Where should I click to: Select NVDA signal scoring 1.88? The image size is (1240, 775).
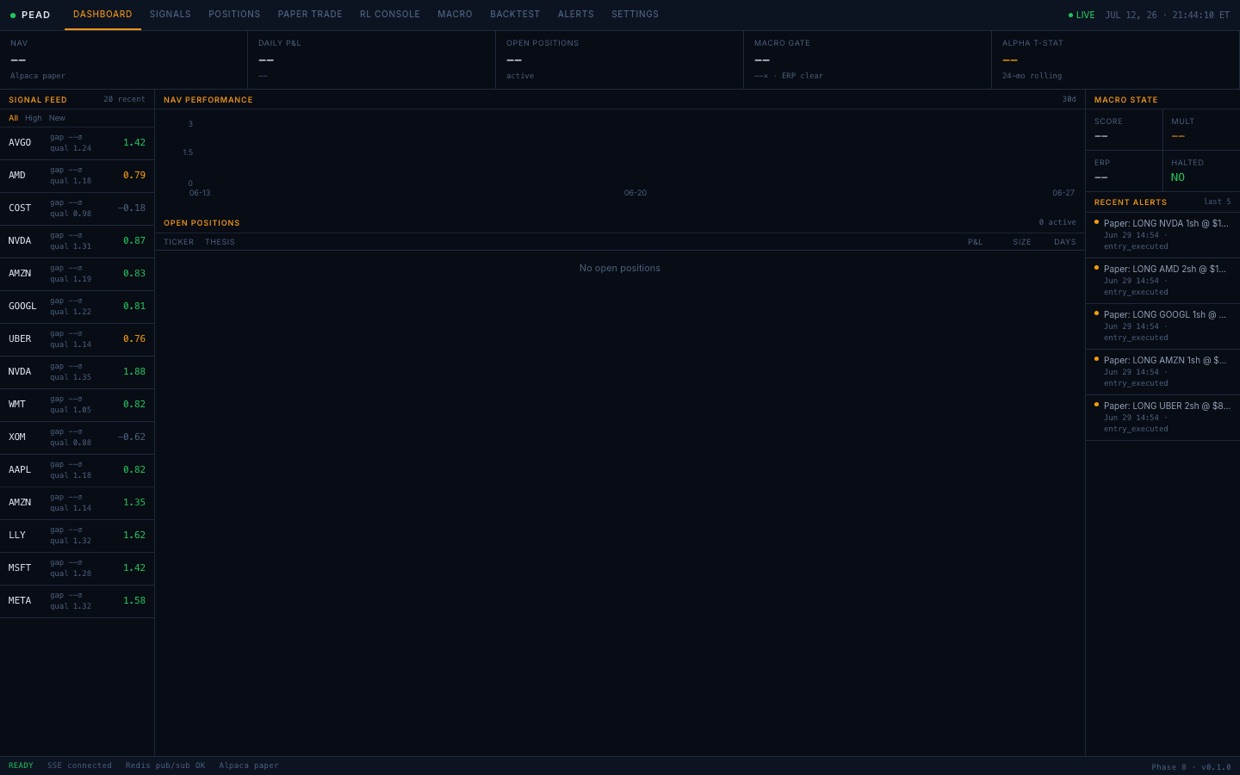(x=77, y=372)
